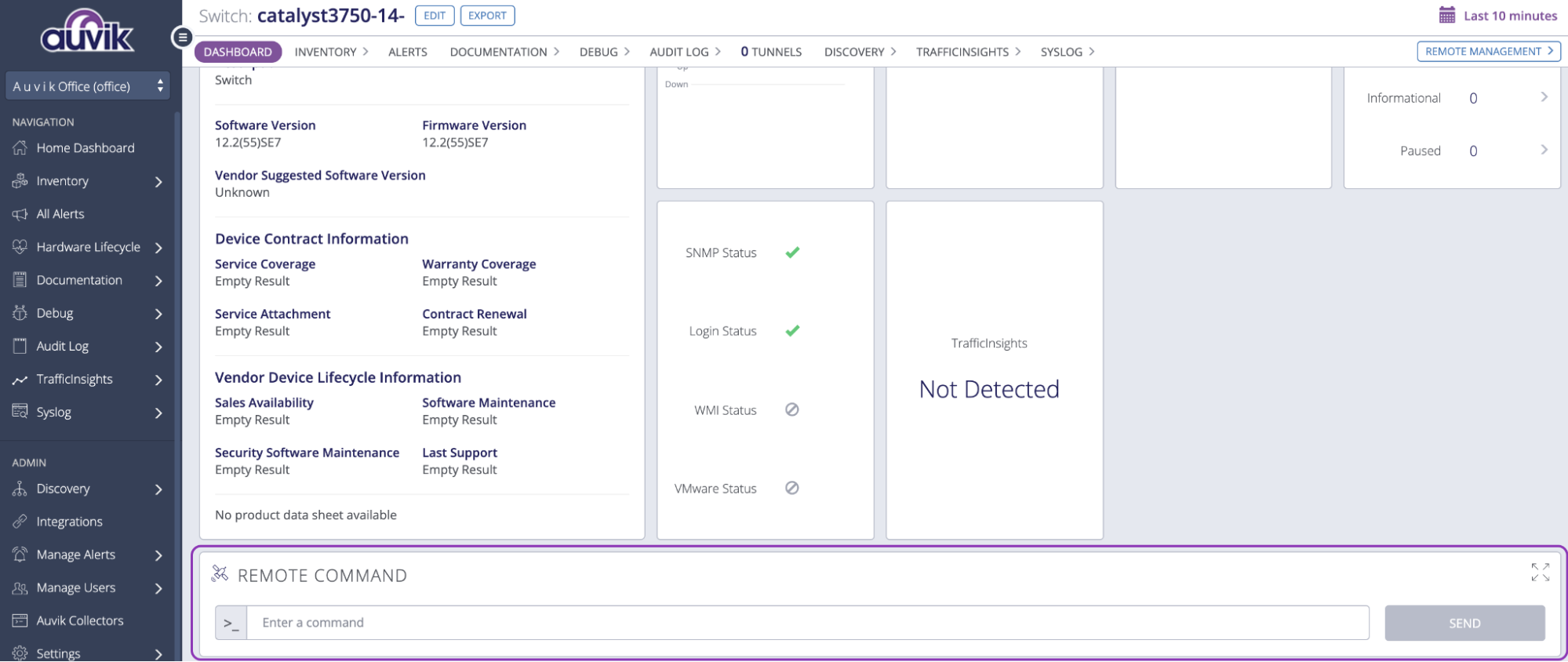Expand the Audit Log sidebar chevron
The image size is (1568, 662).
[158, 346]
